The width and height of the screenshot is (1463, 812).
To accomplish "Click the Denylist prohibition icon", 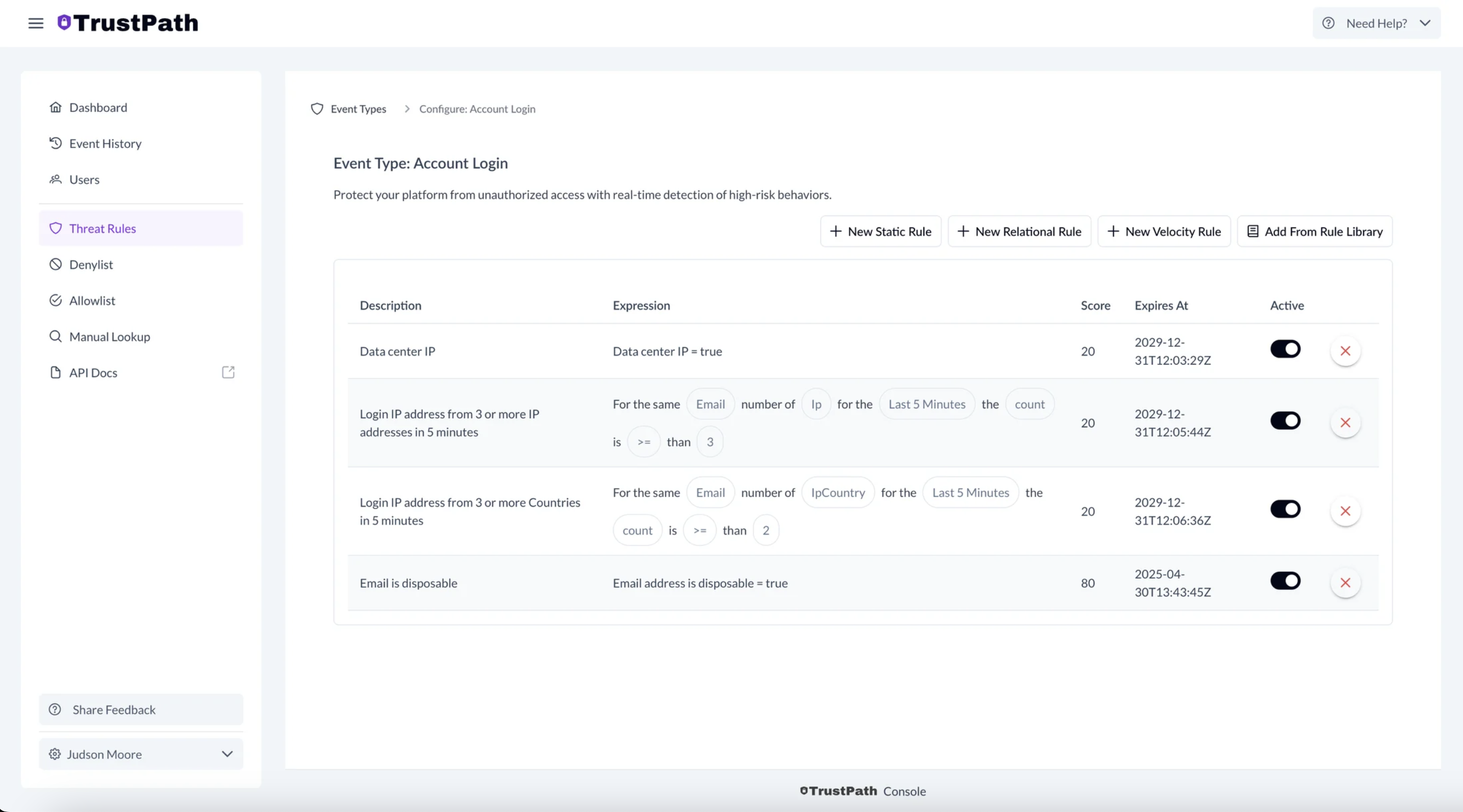I will [56, 264].
